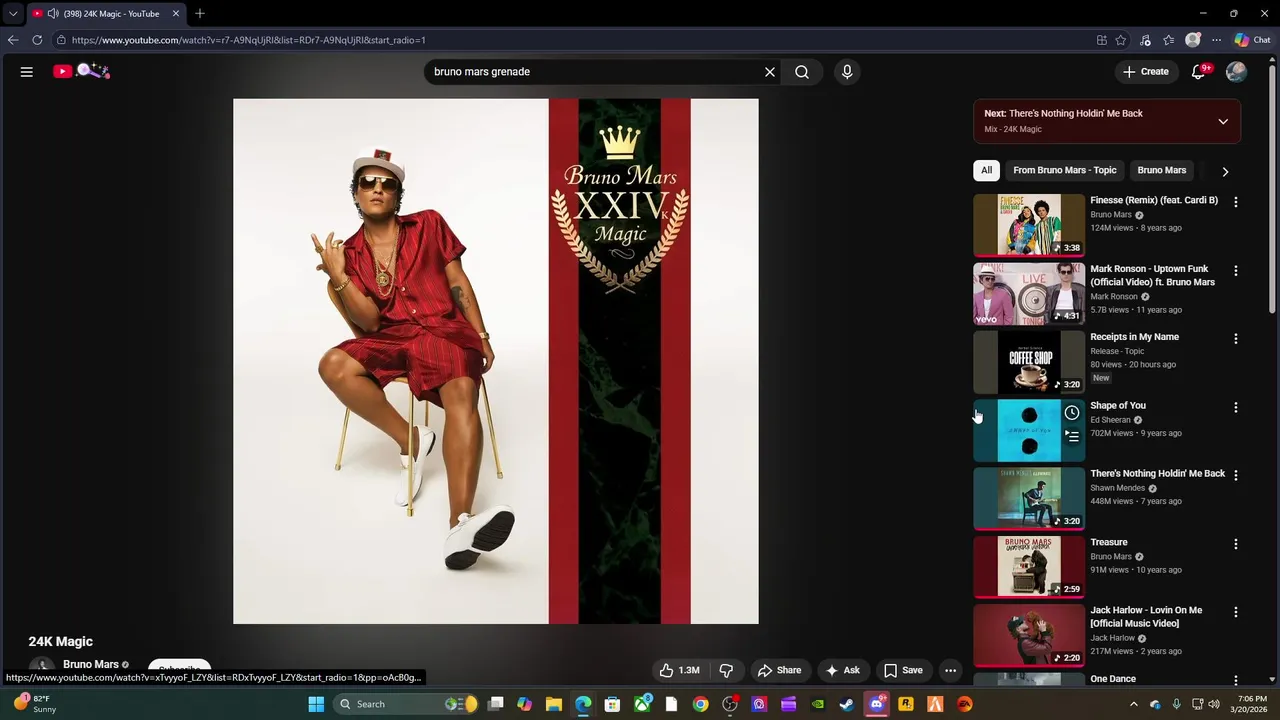Image resolution: width=1280 pixels, height=720 pixels.
Task: Go to YouTube home via the logo
Action: coord(81,71)
